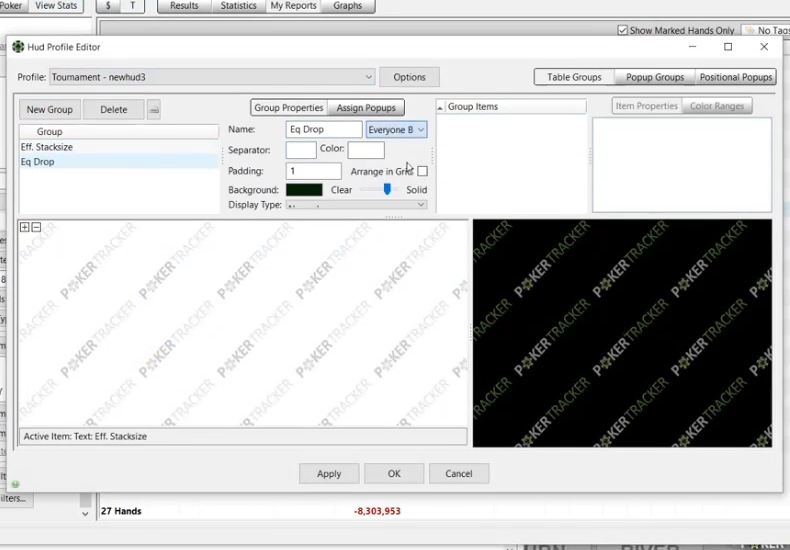Viewport: 790px width, 550px height.
Task: Open the Item Properties tab
Action: [646, 106]
